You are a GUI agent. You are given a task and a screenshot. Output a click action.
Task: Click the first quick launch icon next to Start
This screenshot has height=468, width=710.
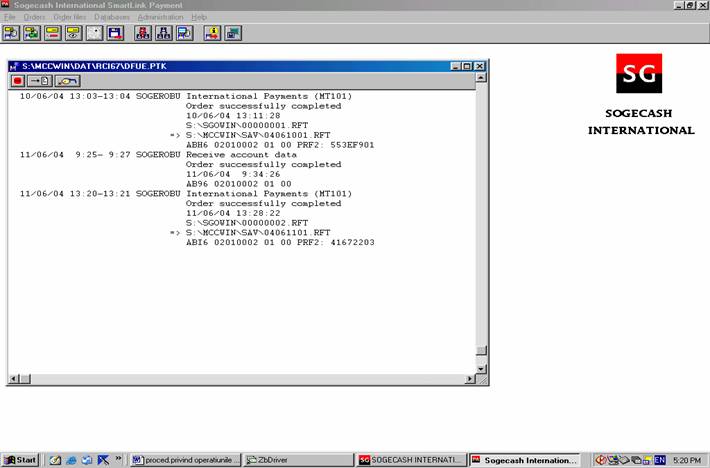55,460
